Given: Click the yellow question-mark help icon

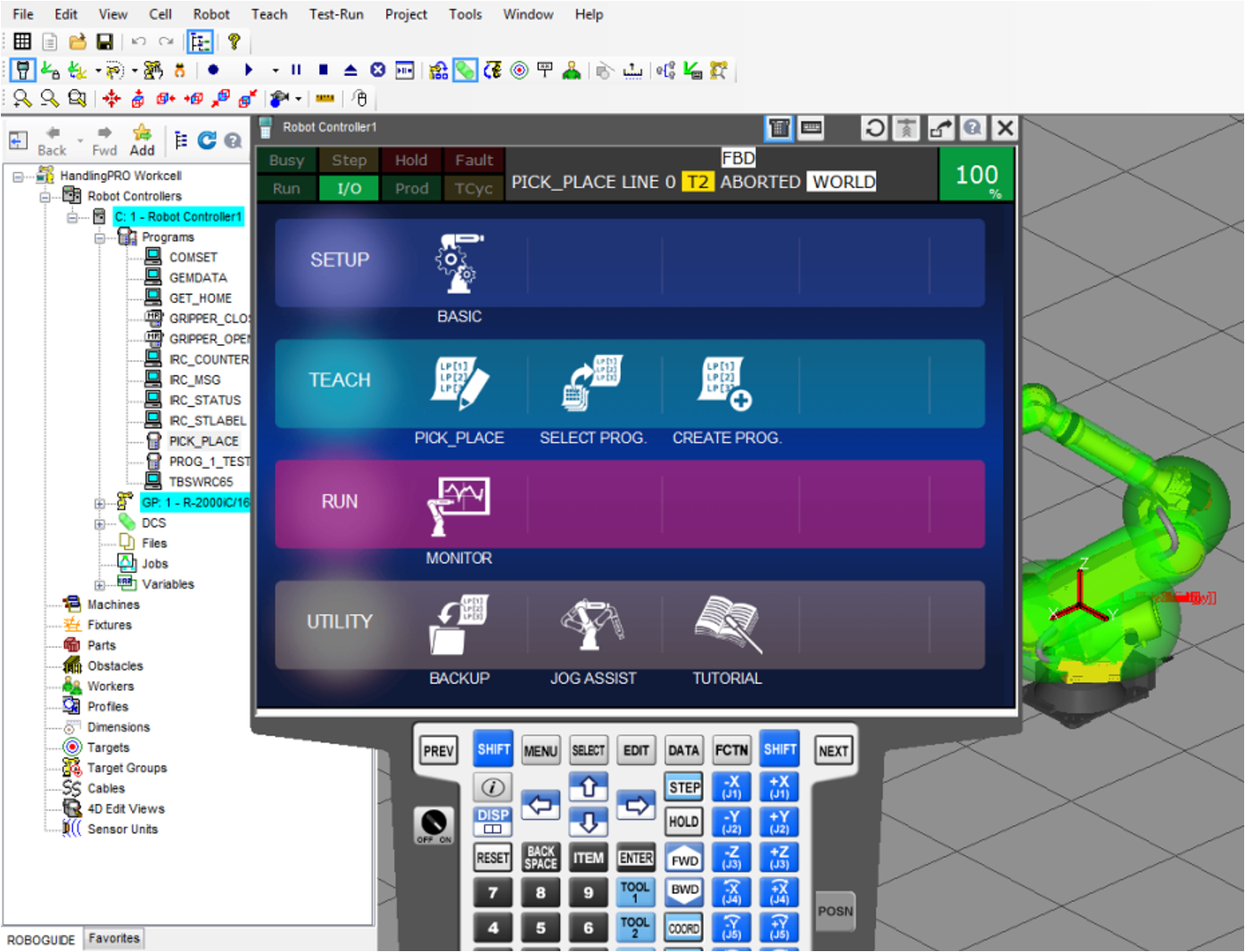Looking at the screenshot, I should (235, 41).
